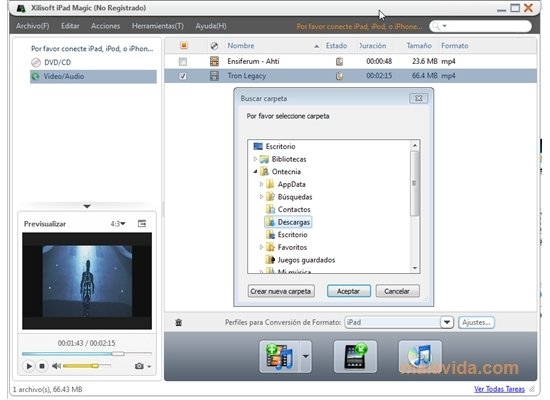Click the Favoritos star folder icon
Image resolution: width=550 pixels, height=400 pixels.
tap(270, 247)
